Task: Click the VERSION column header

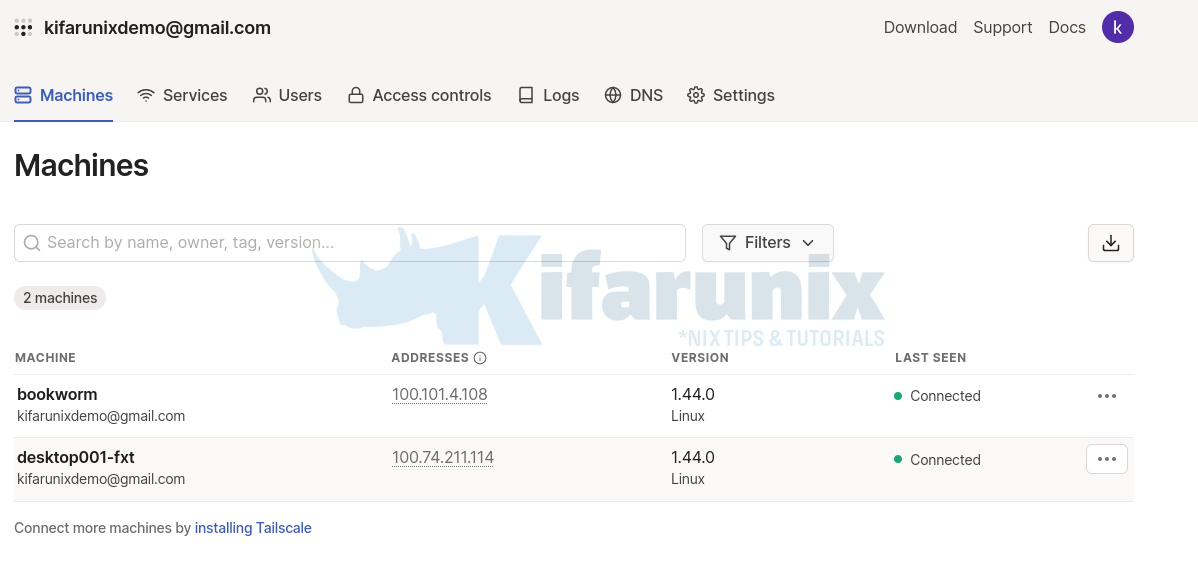Action: tap(700, 358)
